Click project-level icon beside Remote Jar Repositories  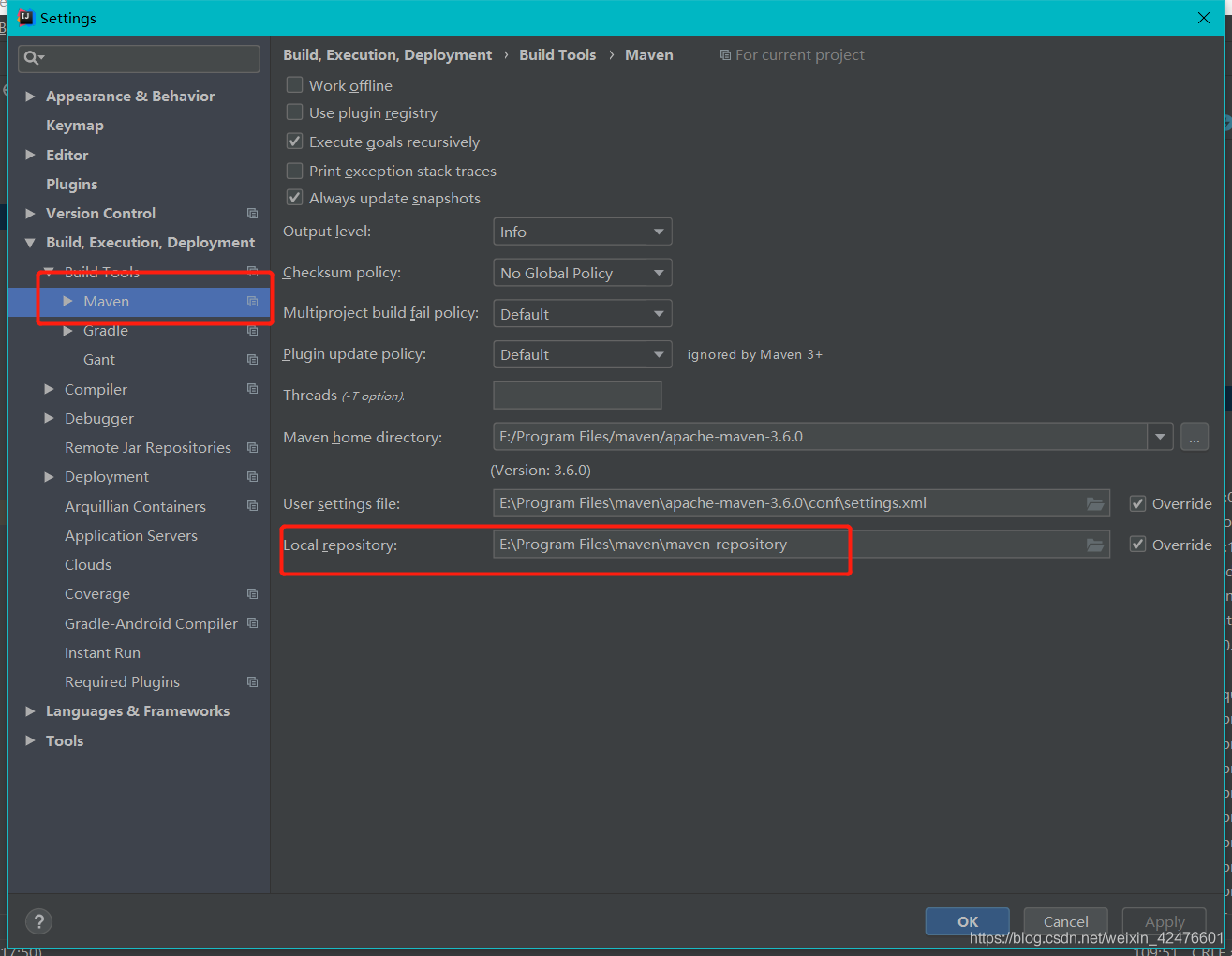(x=252, y=448)
